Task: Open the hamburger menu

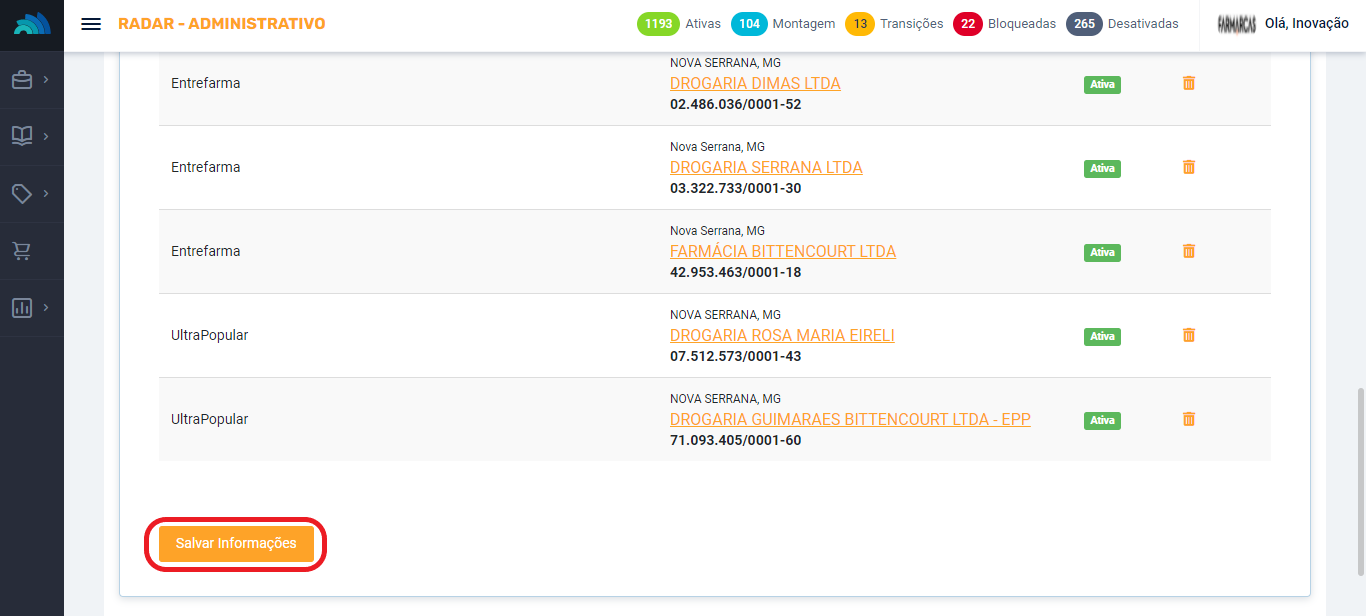Action: point(91,24)
